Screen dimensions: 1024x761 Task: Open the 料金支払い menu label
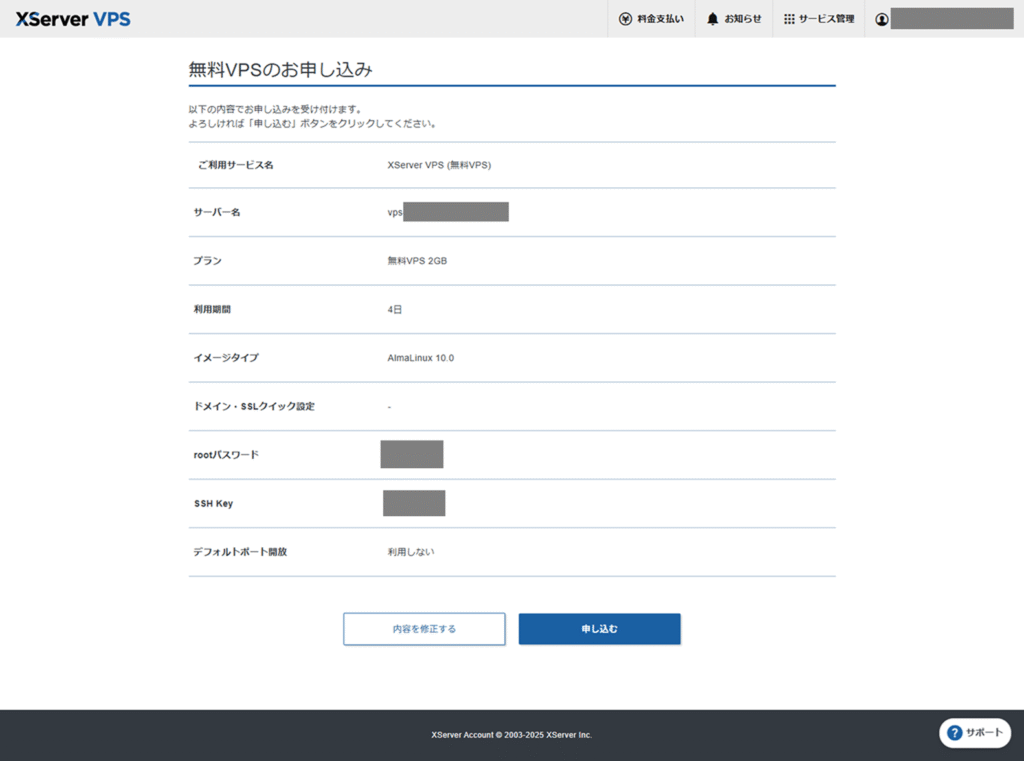[660, 19]
